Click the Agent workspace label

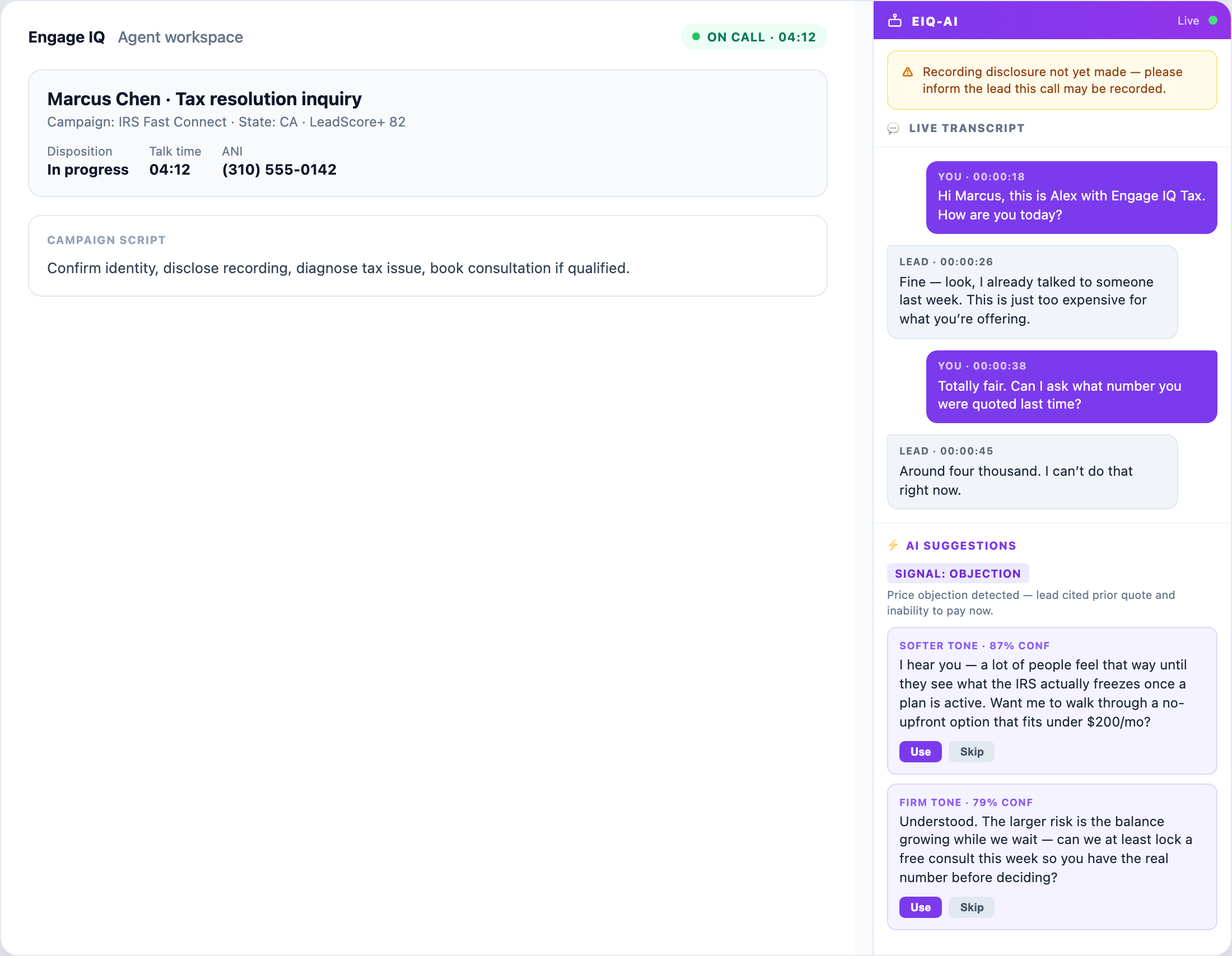[180, 37]
